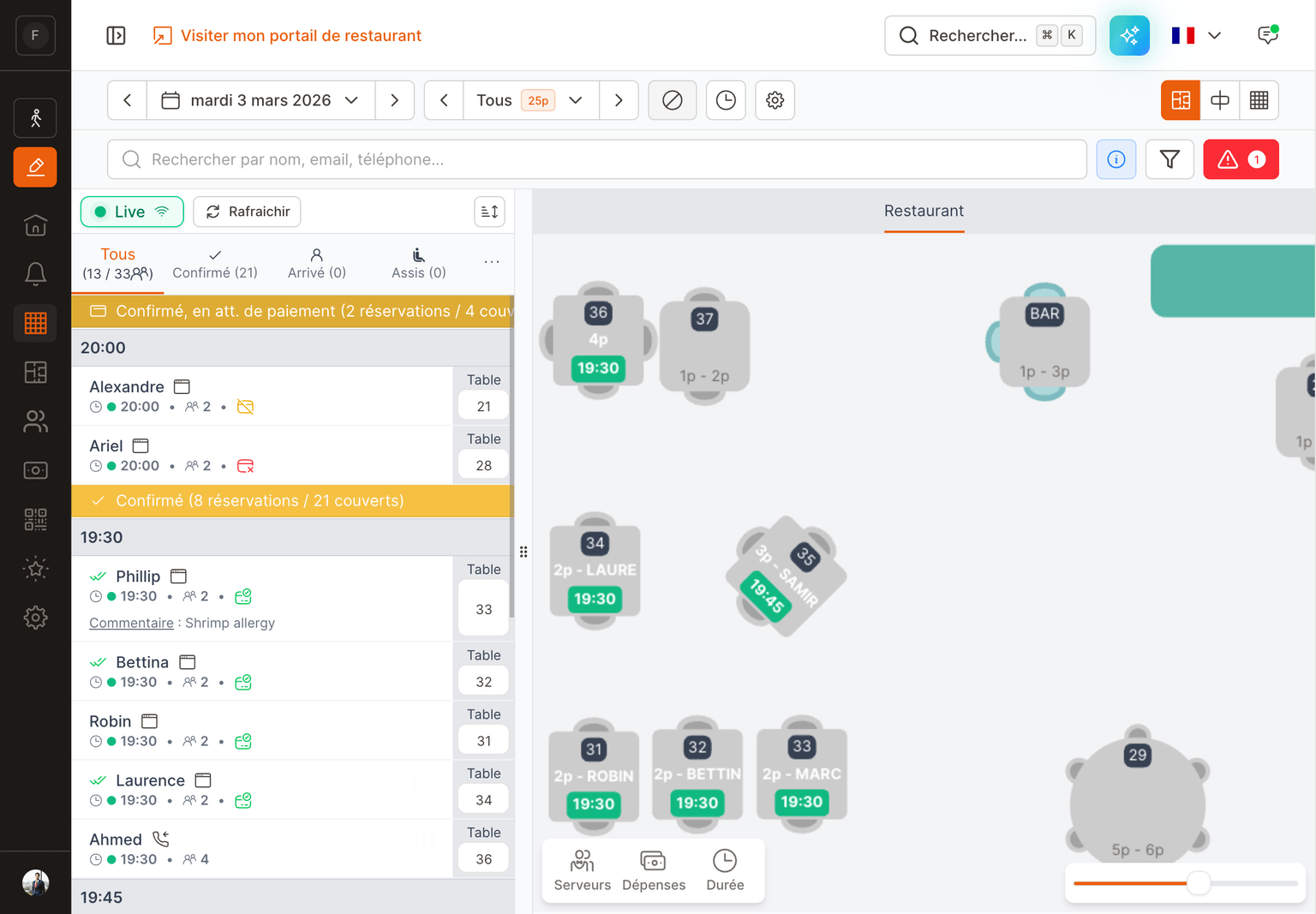Click the floor plan zoom slider handle
Screen dimensions: 1316x914
pyautogui.click(x=1199, y=882)
